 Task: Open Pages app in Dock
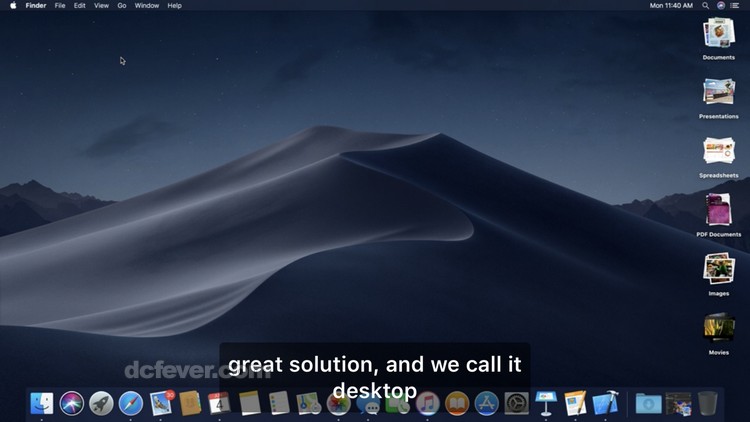coord(575,403)
